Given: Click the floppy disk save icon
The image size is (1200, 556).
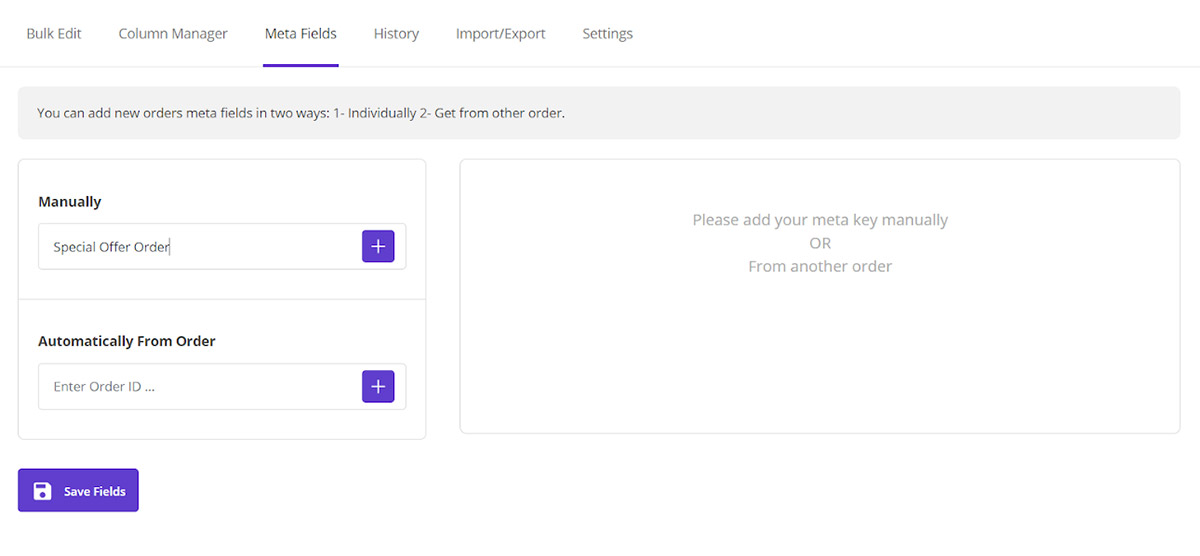Looking at the screenshot, I should pyautogui.click(x=42, y=491).
